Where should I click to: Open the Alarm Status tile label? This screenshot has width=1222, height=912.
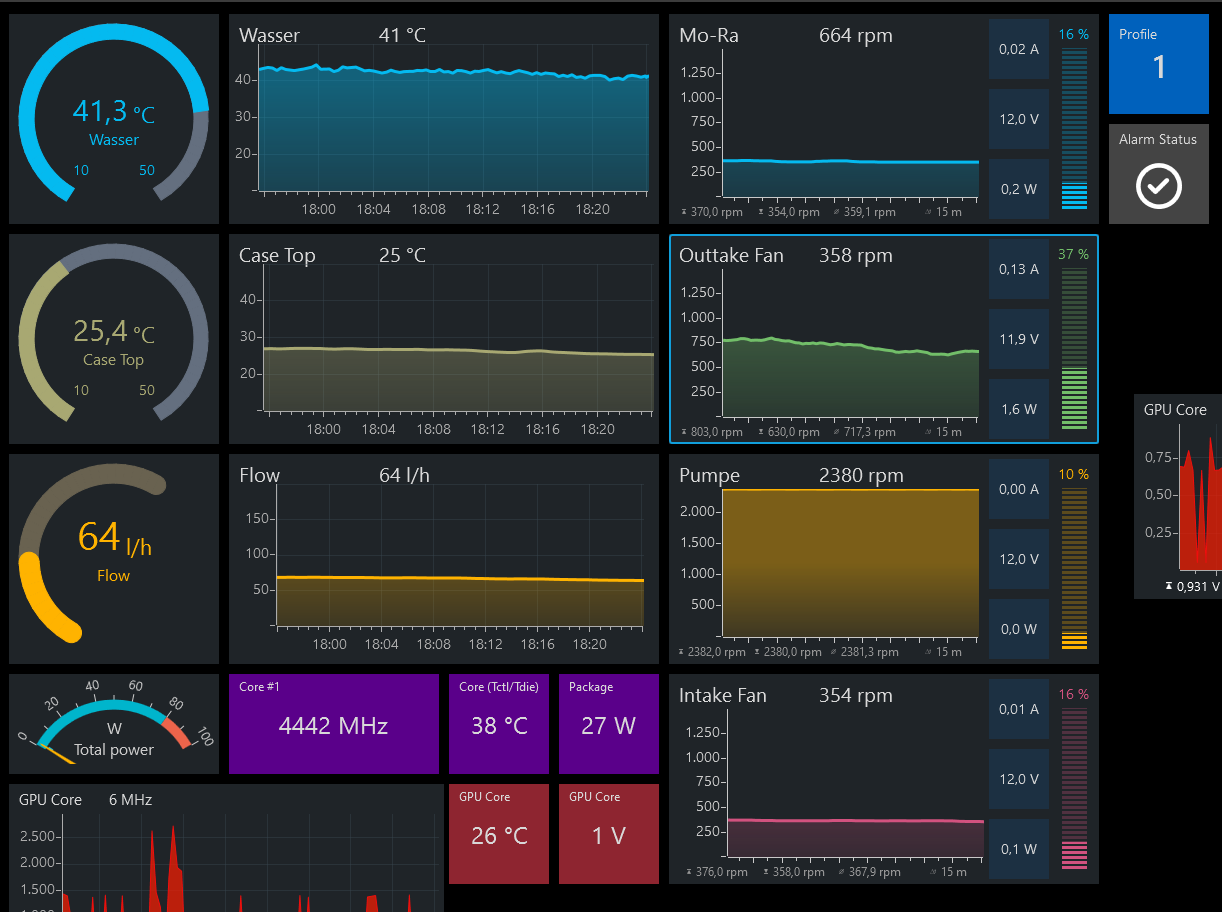point(1158,140)
